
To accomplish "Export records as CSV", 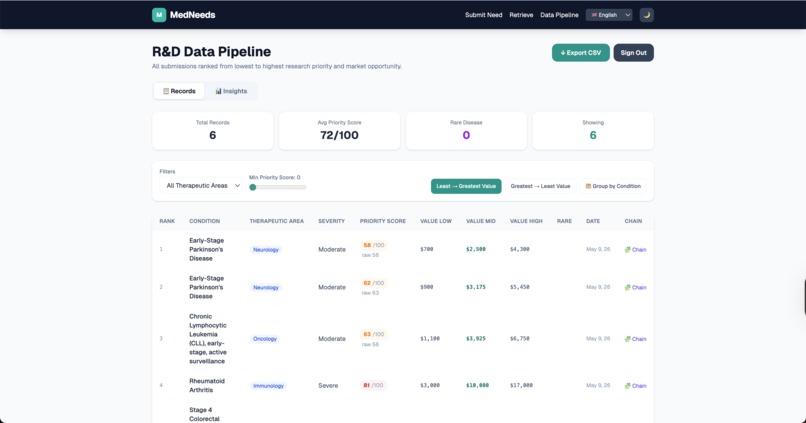I will 580,52.
